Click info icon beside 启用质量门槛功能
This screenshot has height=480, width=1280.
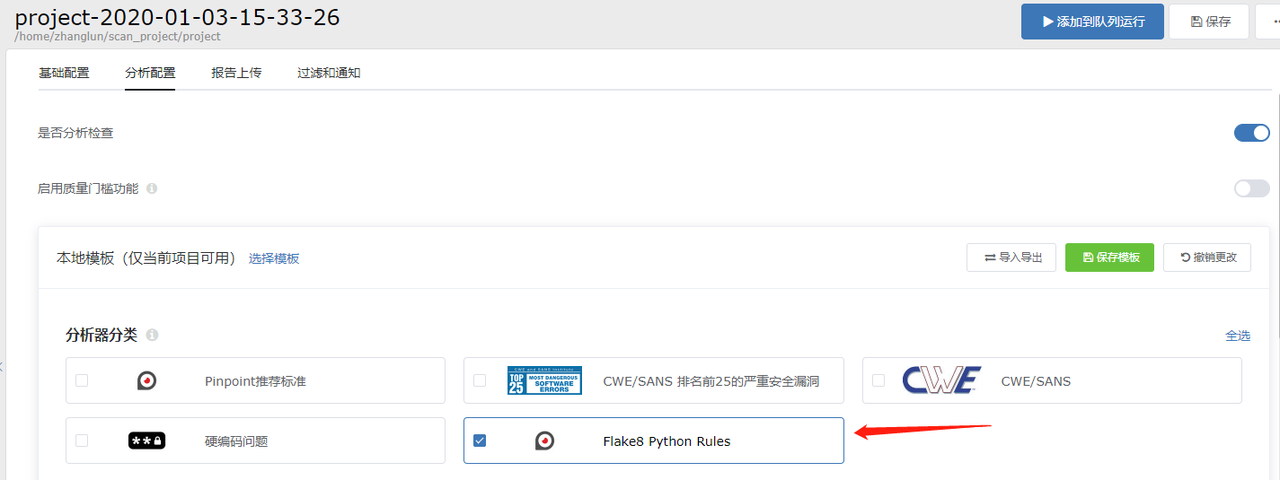pyautogui.click(x=152, y=188)
